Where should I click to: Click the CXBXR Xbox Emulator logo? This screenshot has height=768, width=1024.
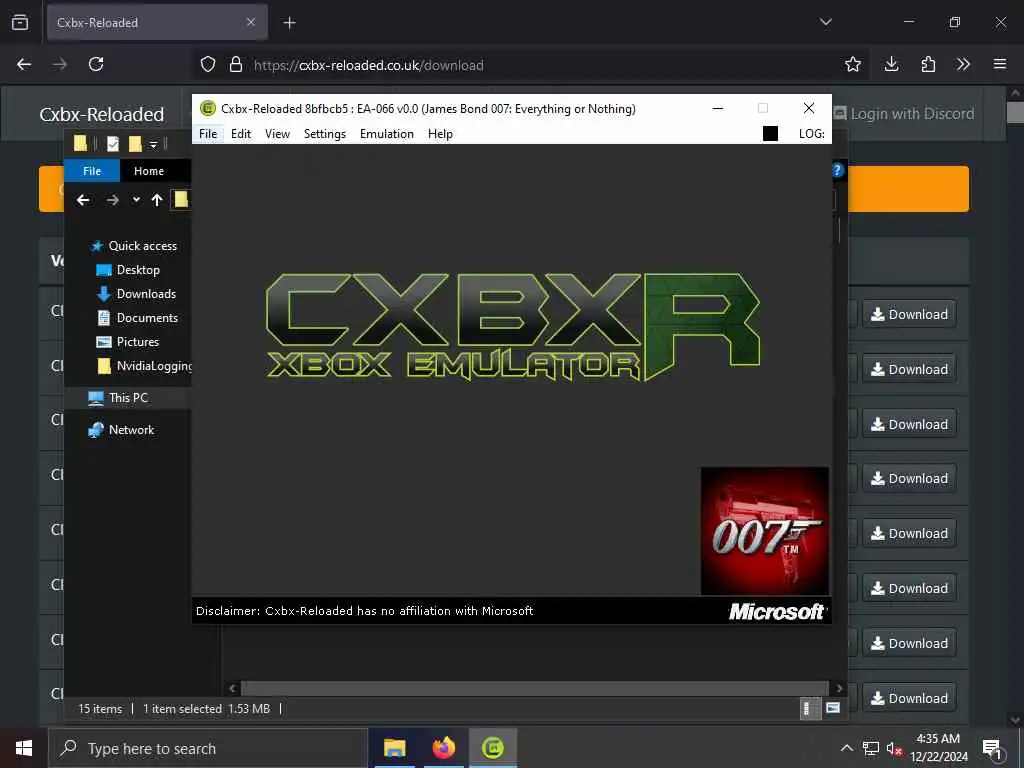pyautogui.click(x=513, y=327)
